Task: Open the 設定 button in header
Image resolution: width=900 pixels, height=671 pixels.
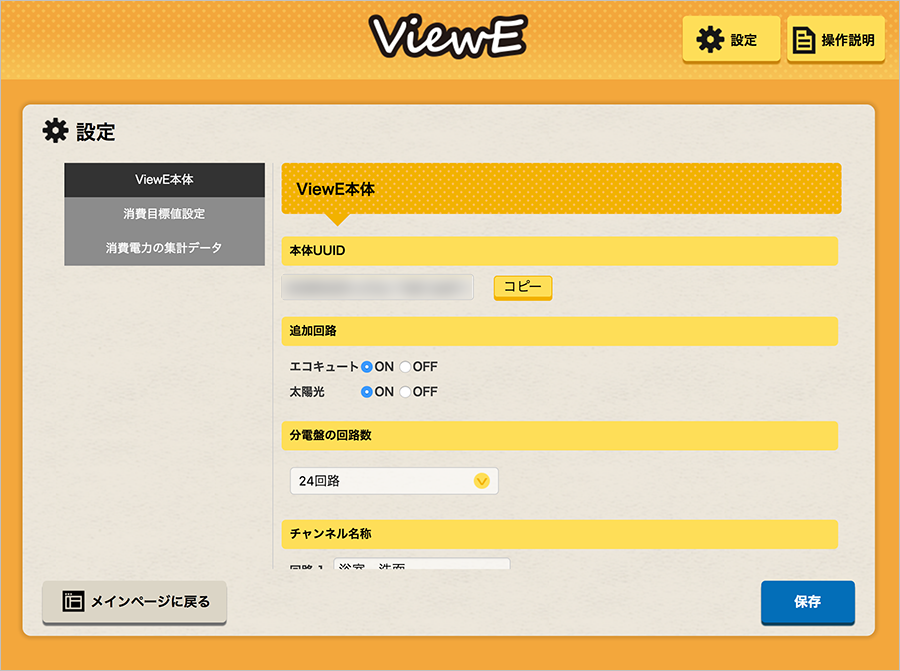Action: point(731,40)
